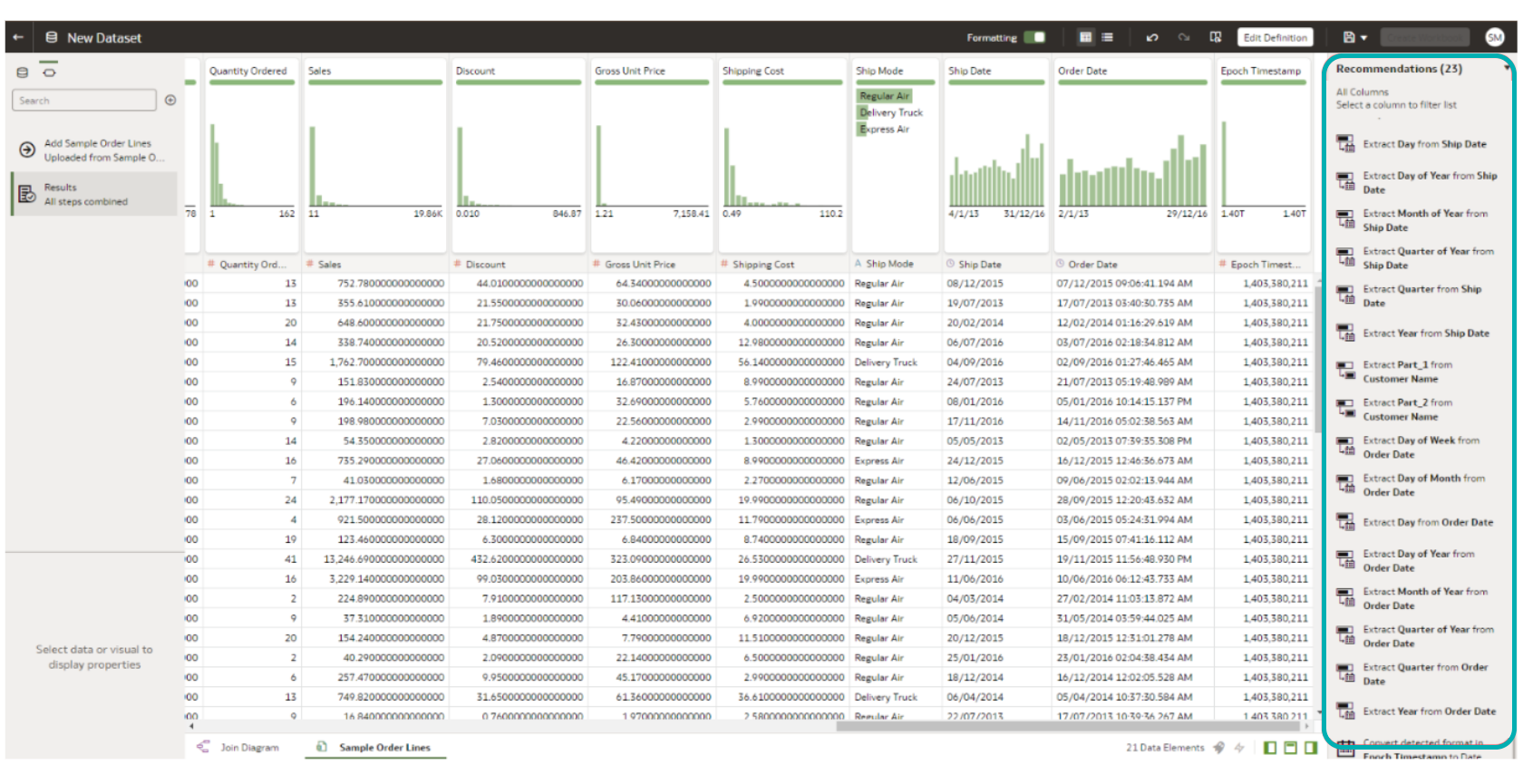Toggle the top tiles layout icon
Image resolution: width=1523 pixels, height=784 pixels.
(x=1291, y=747)
